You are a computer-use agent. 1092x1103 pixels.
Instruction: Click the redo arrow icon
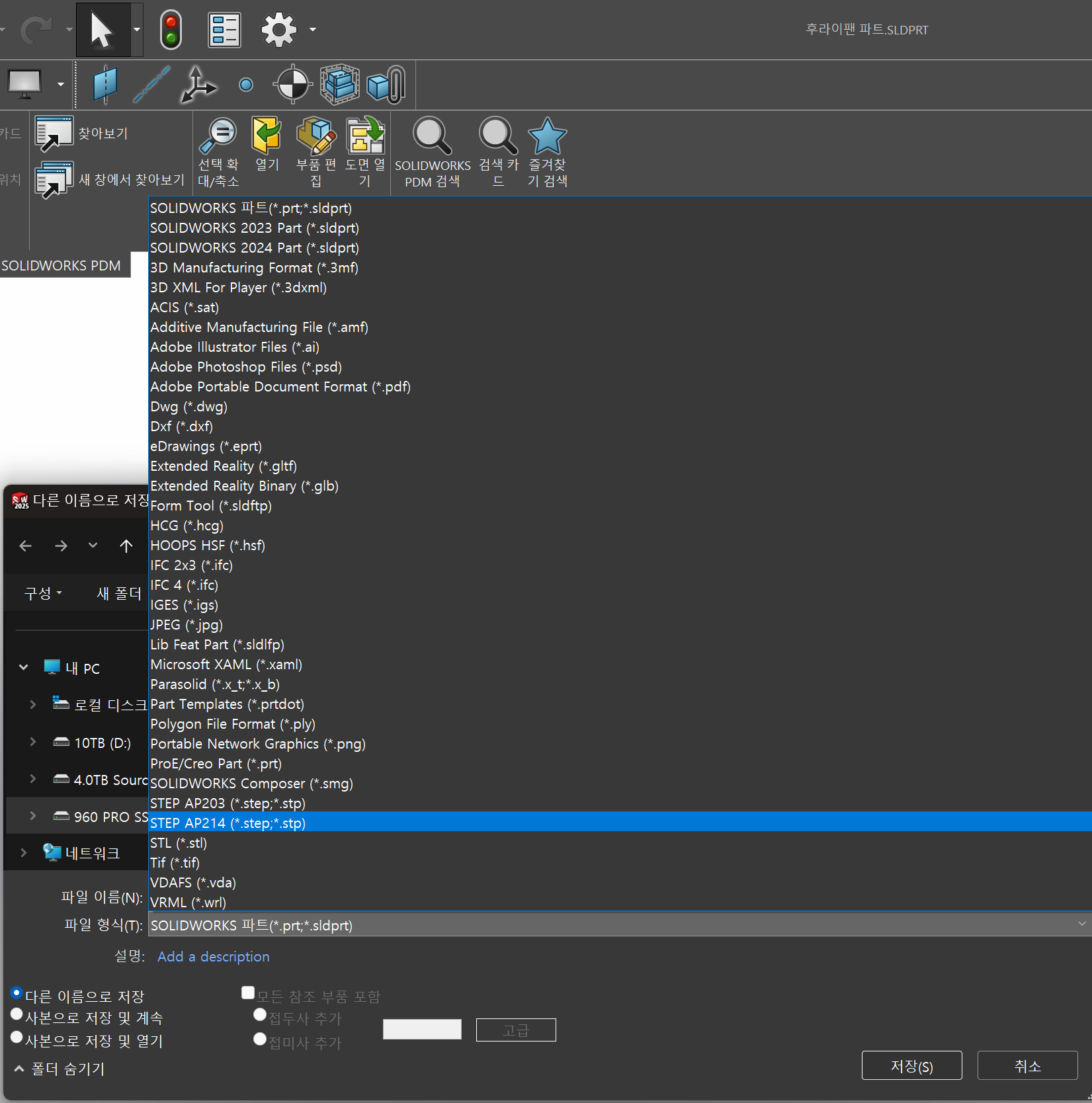[x=36, y=30]
